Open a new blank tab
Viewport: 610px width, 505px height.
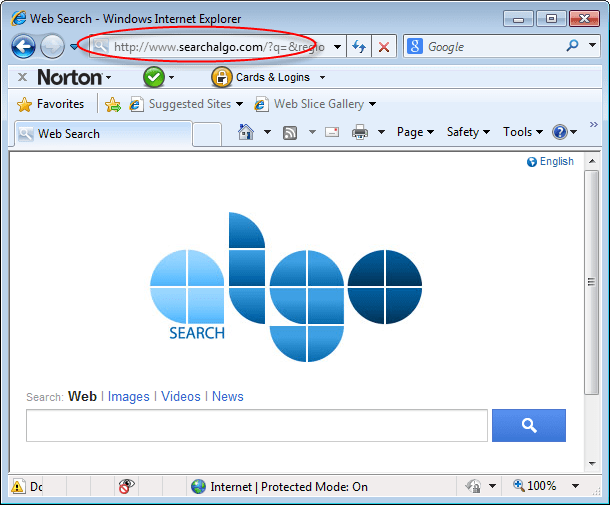[207, 135]
